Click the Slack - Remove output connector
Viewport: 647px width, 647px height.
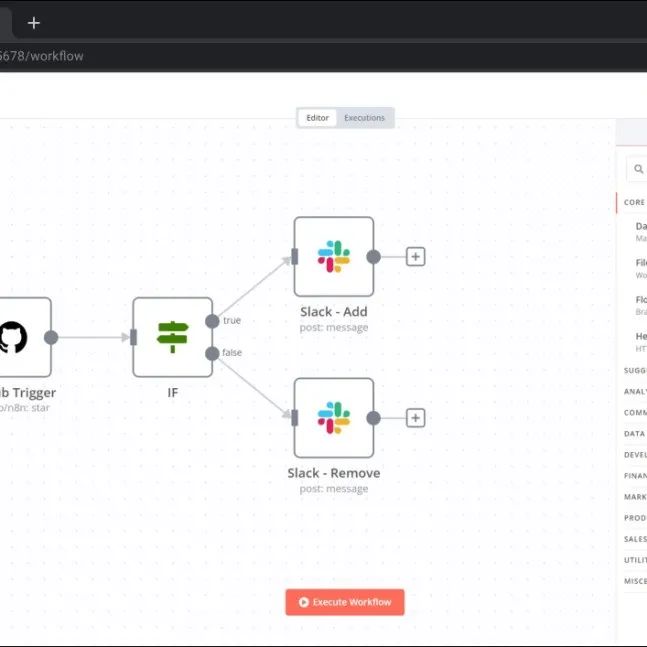point(373,418)
